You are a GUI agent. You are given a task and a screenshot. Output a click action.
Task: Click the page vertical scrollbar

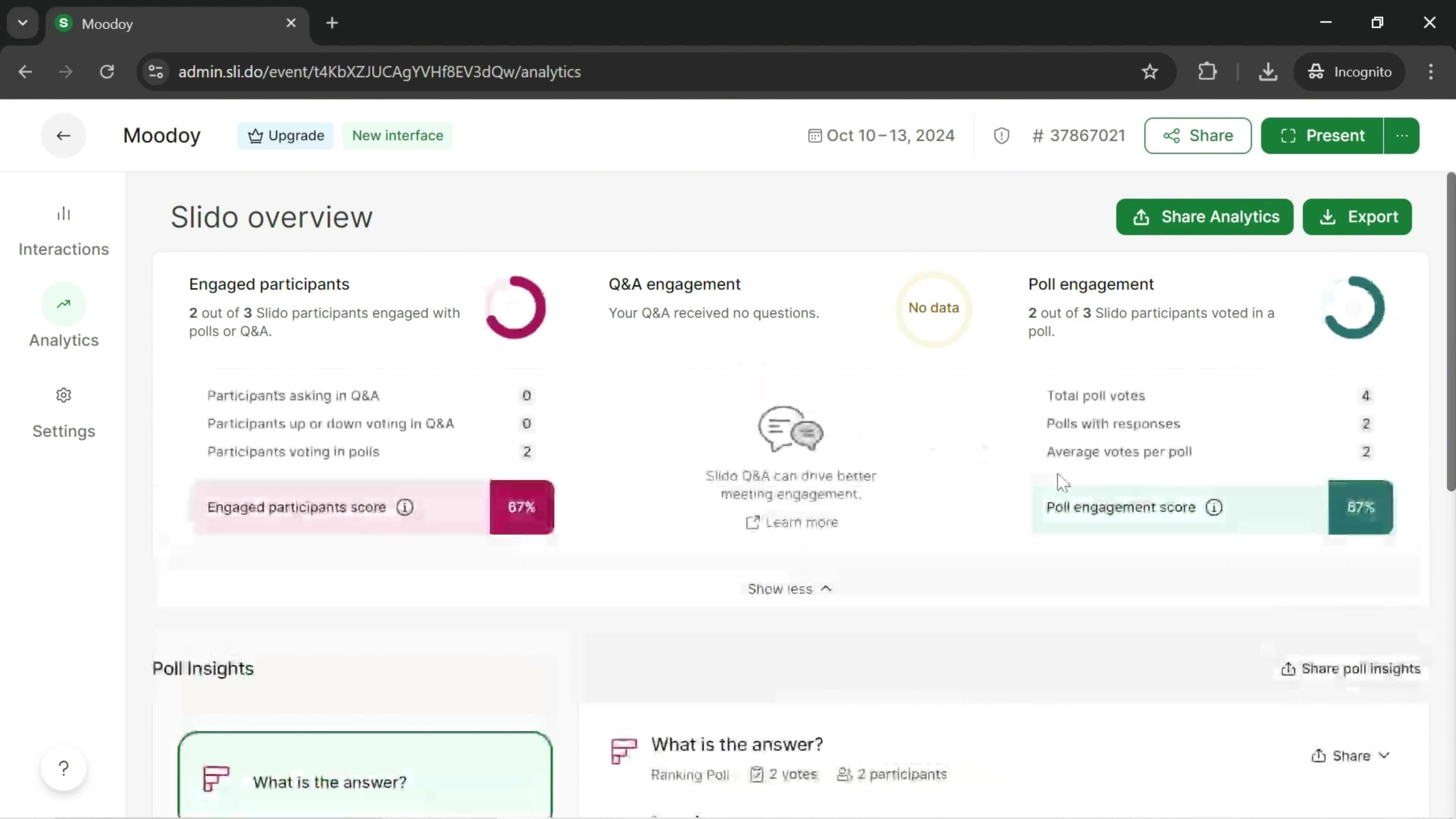coord(1450,333)
